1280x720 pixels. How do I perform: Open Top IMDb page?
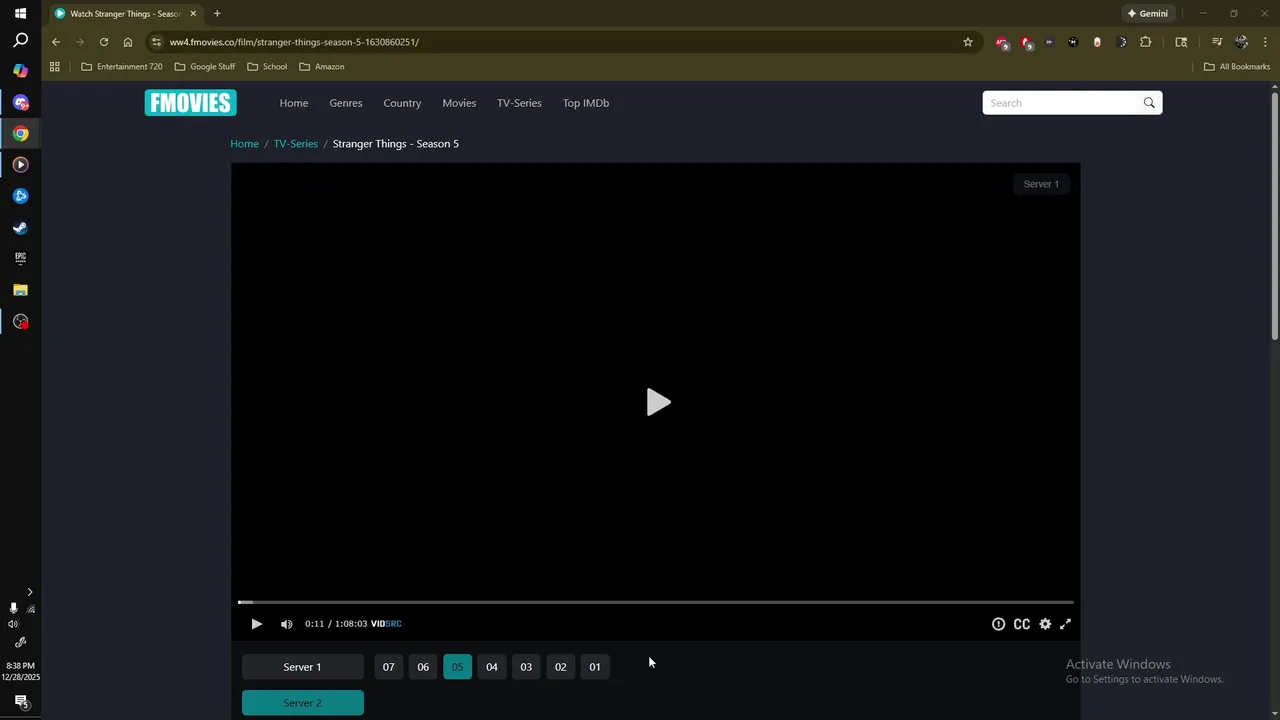(586, 103)
